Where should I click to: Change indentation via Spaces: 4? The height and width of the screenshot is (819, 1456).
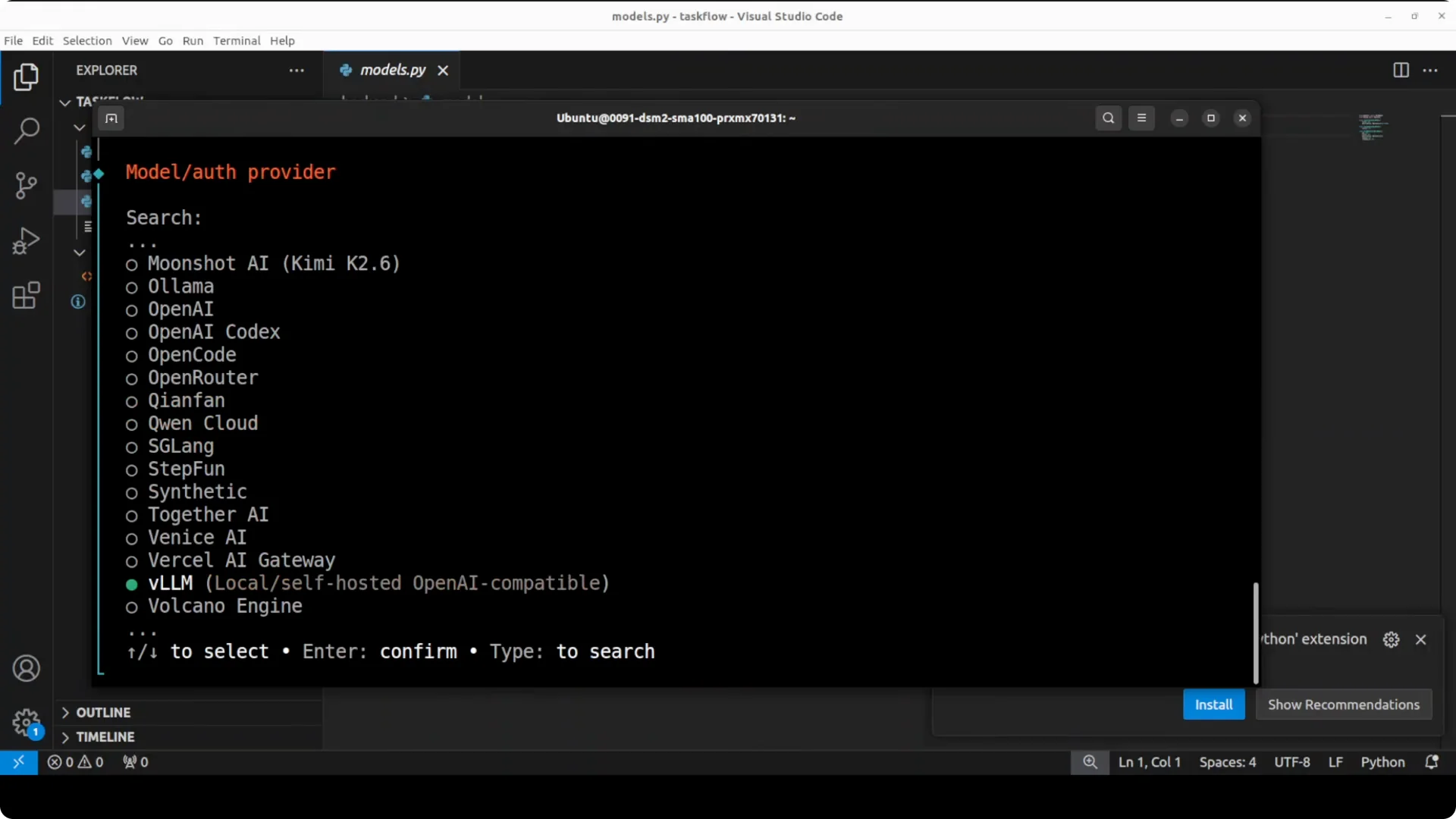(1227, 762)
